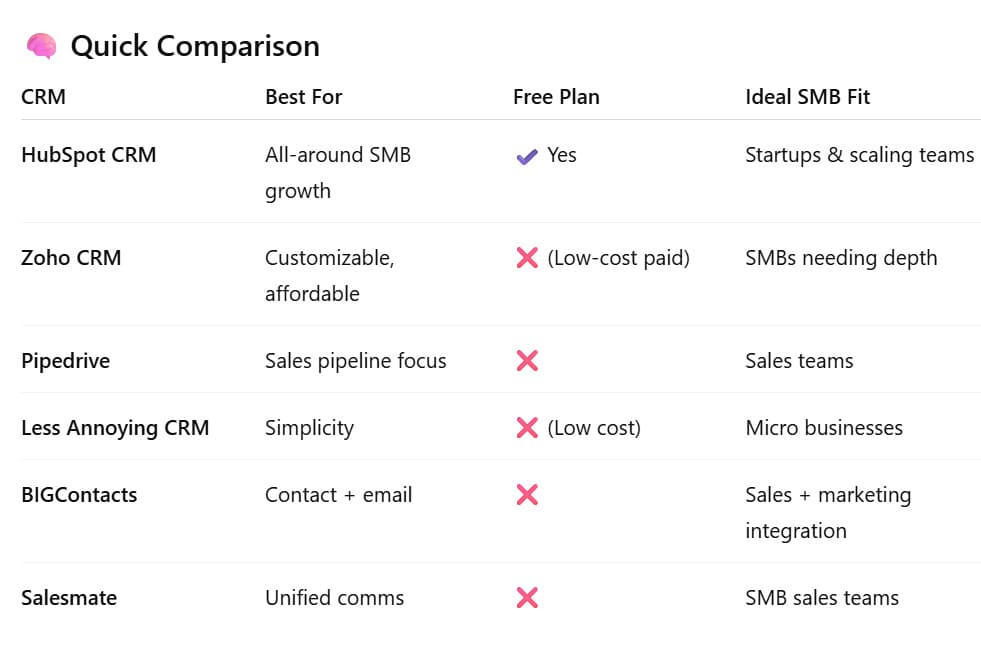
Task: Click the red X in Pipedrive row
Action: click(x=527, y=361)
